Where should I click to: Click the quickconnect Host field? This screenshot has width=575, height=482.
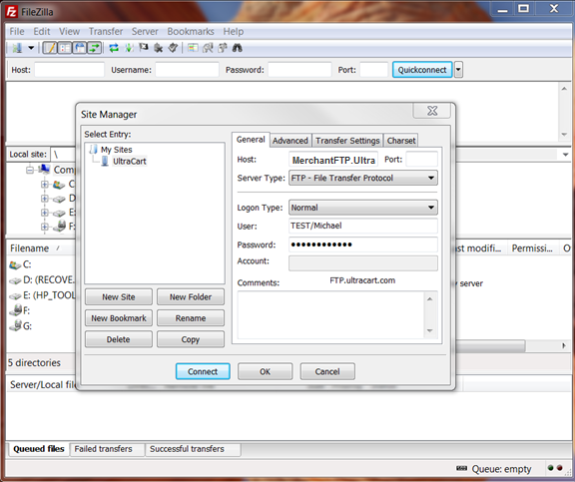69,70
